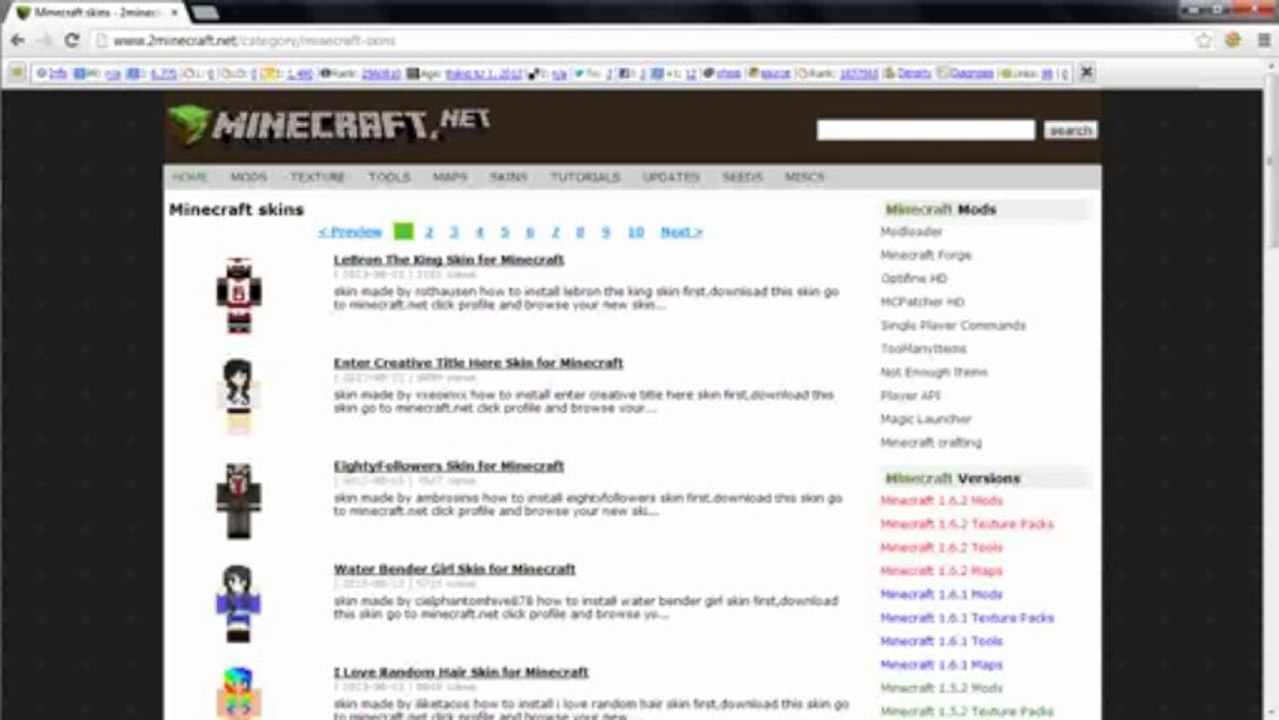This screenshot has width=1279, height=720.
Task: Open Water Bender Girl Skin post
Action: pos(454,569)
